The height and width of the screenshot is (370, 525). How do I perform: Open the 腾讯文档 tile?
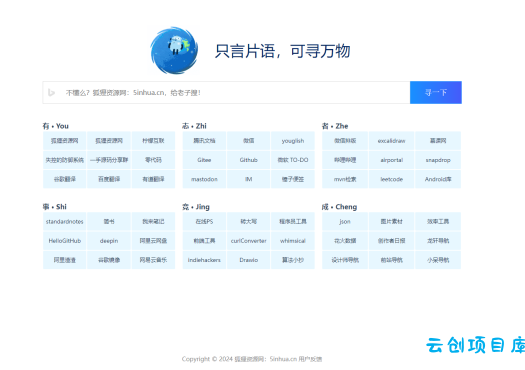click(x=204, y=141)
